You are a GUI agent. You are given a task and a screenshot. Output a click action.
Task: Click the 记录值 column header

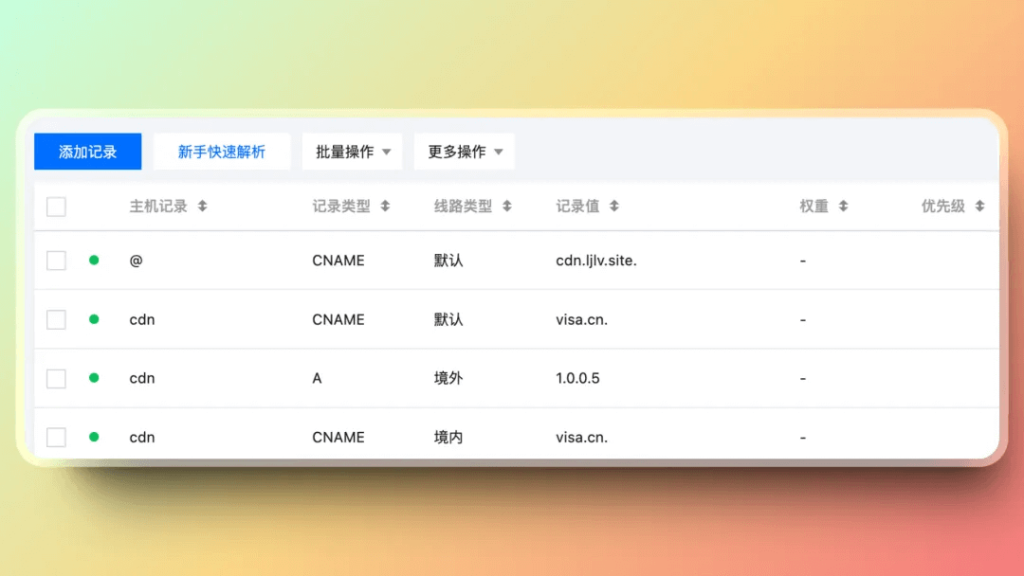[x=577, y=206]
